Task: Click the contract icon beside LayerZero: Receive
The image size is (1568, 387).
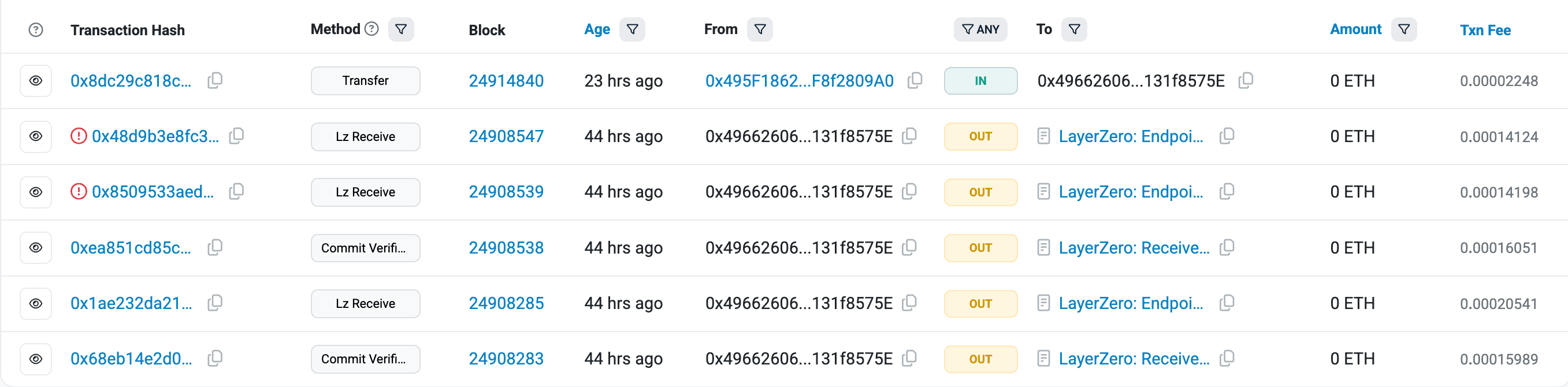Action: click(1044, 248)
